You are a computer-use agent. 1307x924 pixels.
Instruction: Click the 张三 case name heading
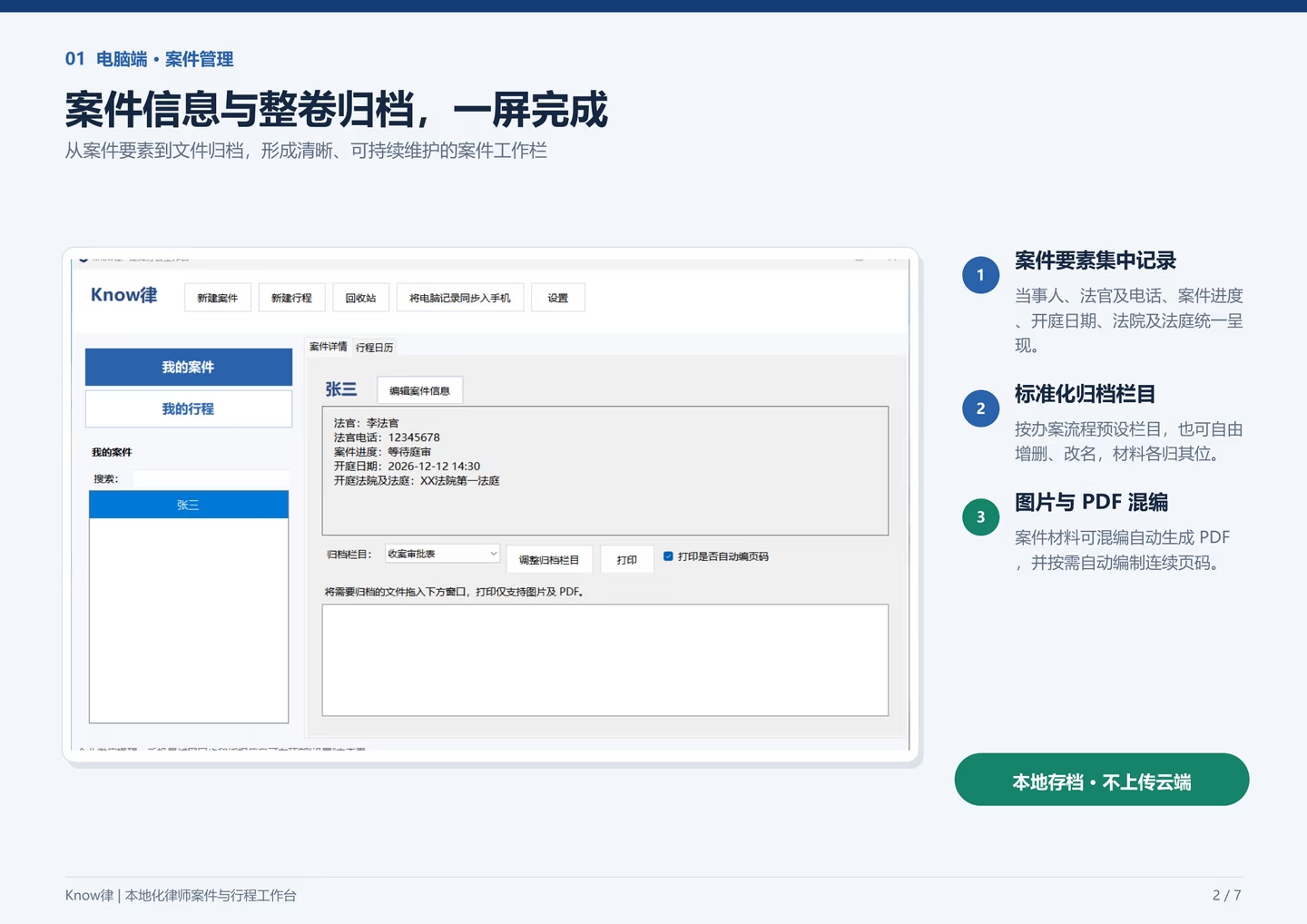[x=341, y=389]
